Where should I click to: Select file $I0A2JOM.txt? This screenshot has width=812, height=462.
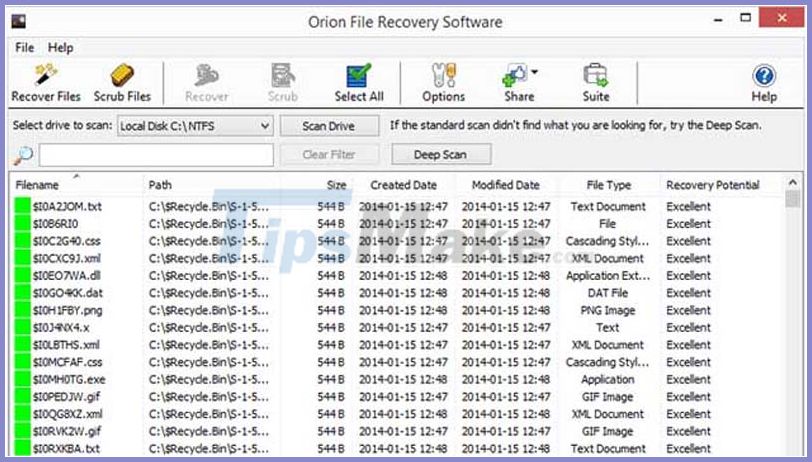click(x=67, y=206)
